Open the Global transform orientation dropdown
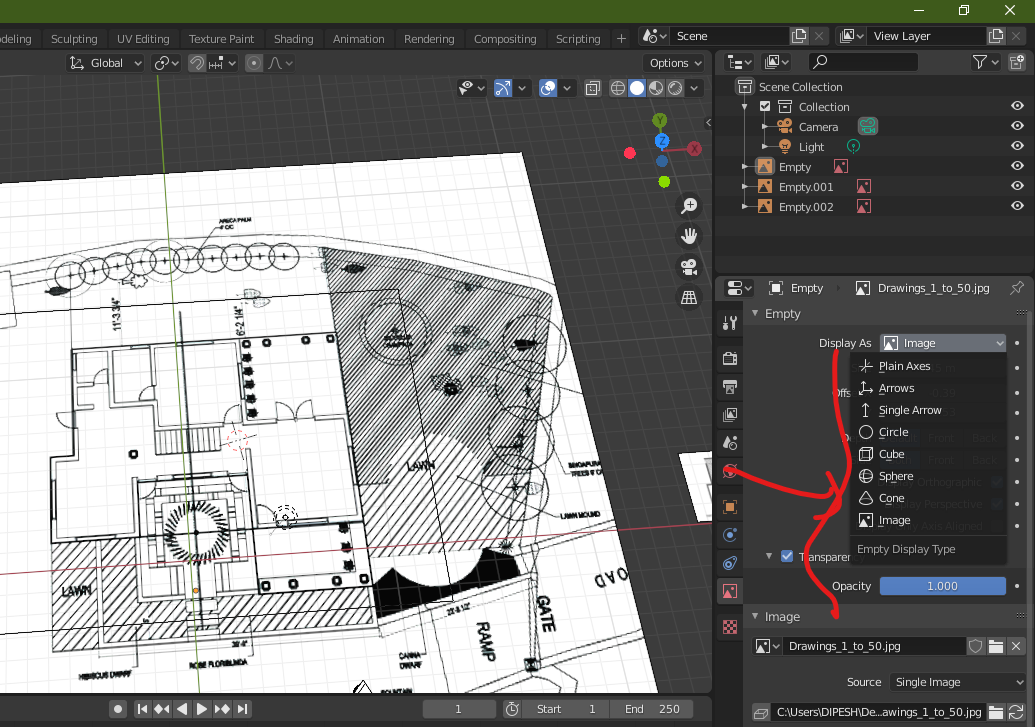The height and width of the screenshot is (727, 1035). coord(106,63)
